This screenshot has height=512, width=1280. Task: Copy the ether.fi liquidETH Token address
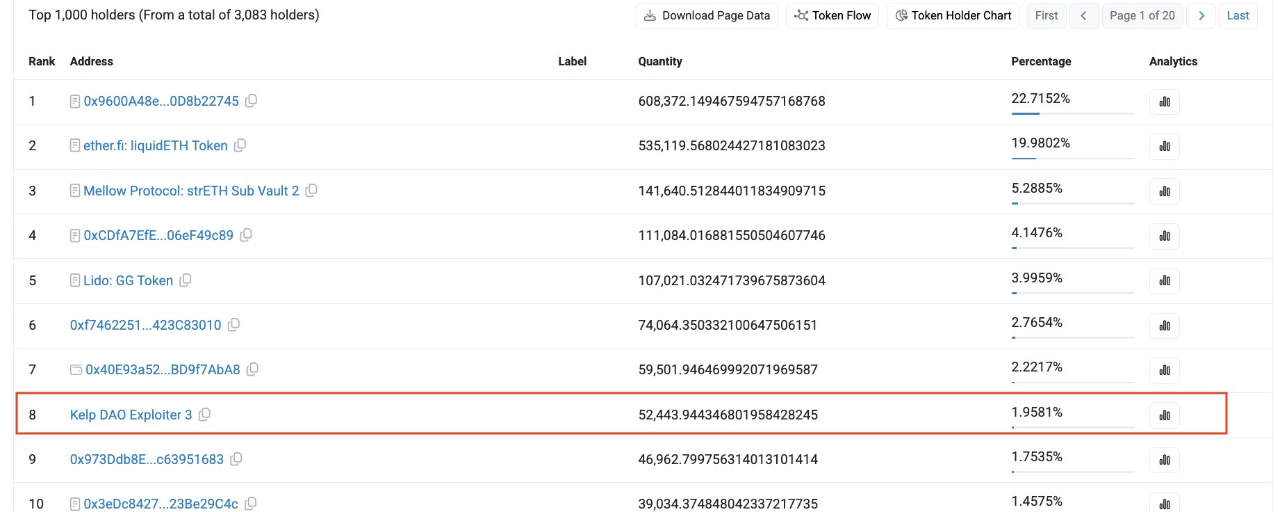point(240,146)
